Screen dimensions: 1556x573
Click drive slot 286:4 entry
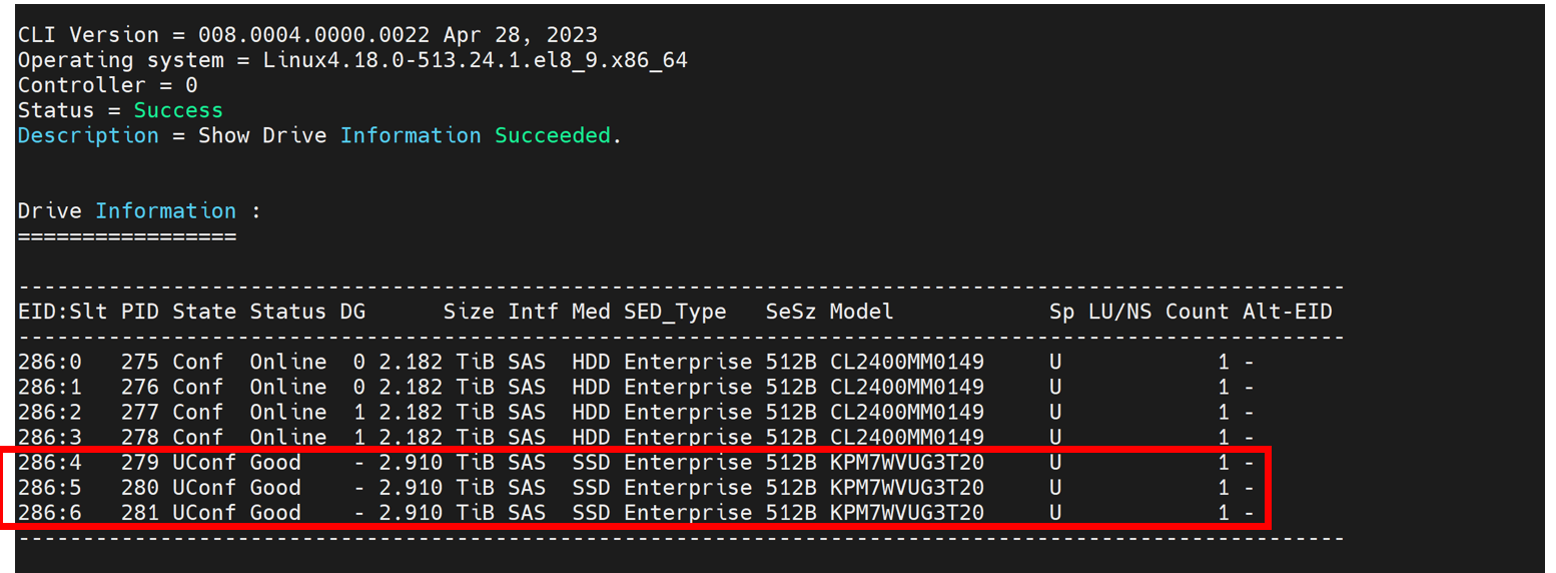click(49, 463)
